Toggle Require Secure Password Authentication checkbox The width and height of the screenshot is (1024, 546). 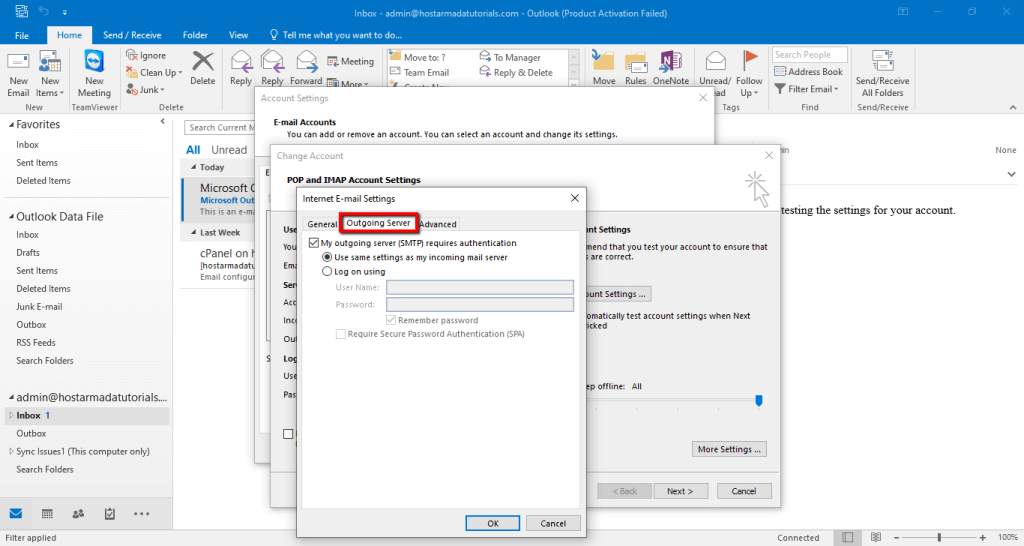pos(340,334)
